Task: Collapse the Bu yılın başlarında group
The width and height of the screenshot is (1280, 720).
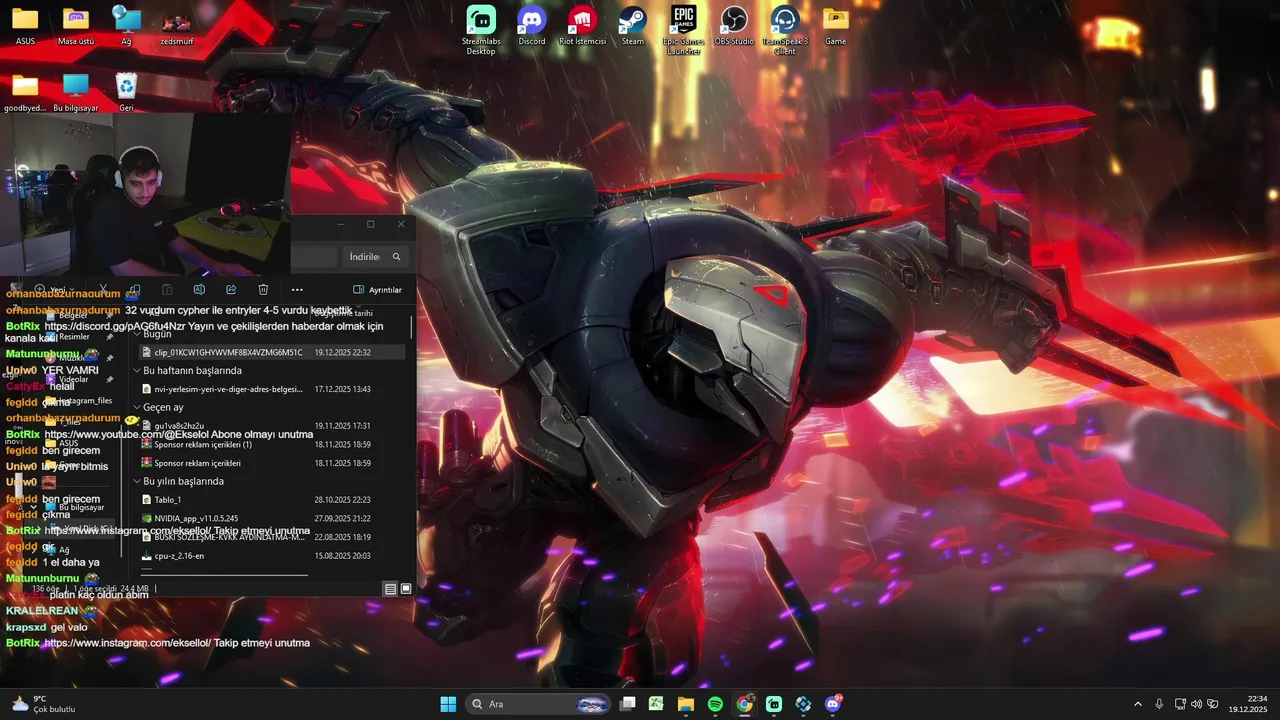Action: coord(137,481)
